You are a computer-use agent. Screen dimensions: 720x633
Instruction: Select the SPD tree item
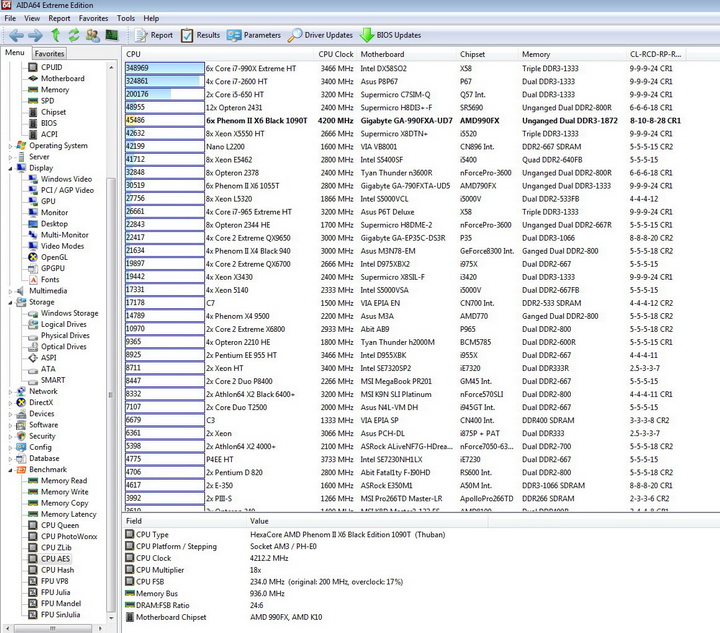[x=47, y=101]
